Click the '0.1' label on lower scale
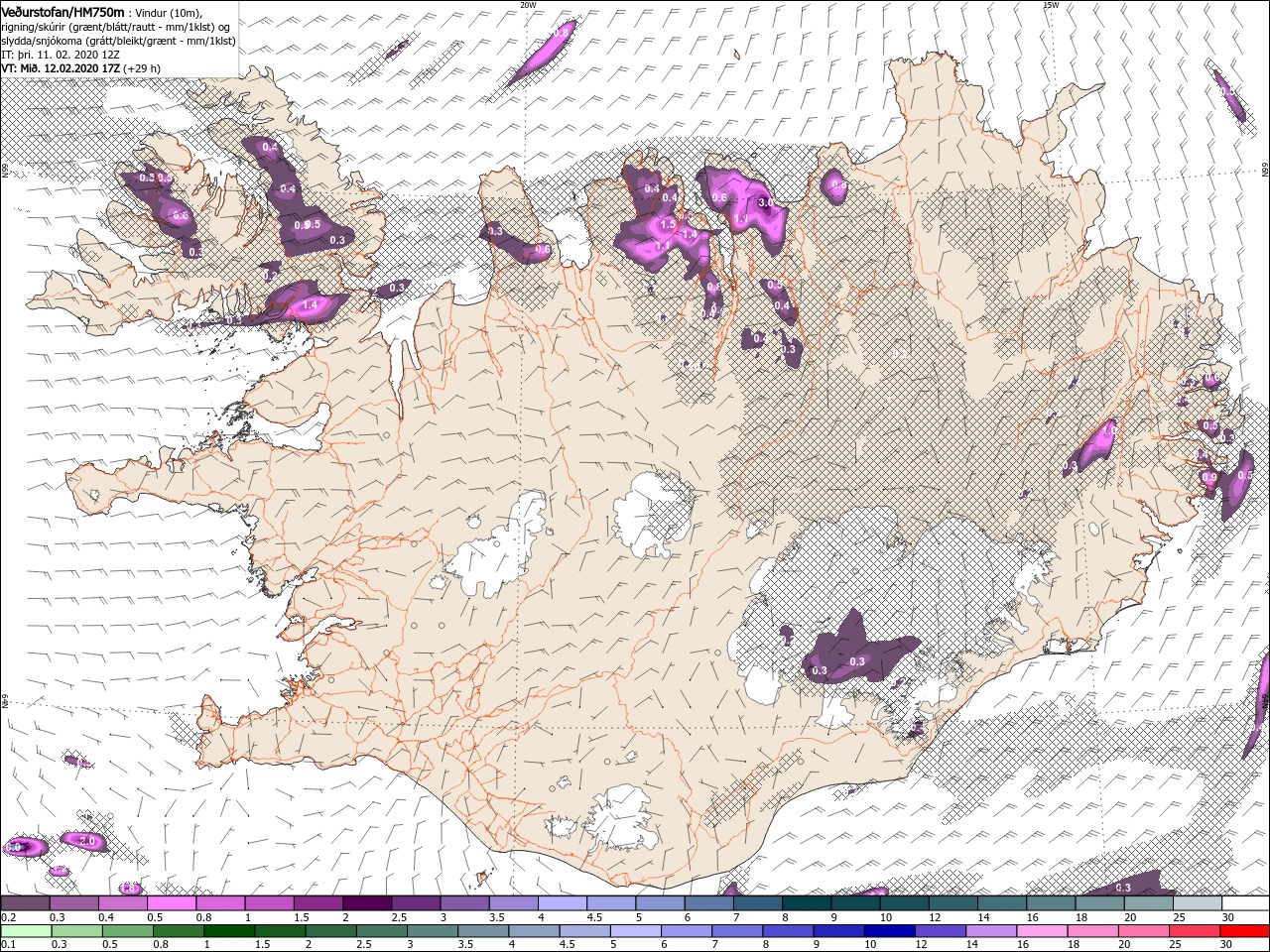 (x=9, y=944)
